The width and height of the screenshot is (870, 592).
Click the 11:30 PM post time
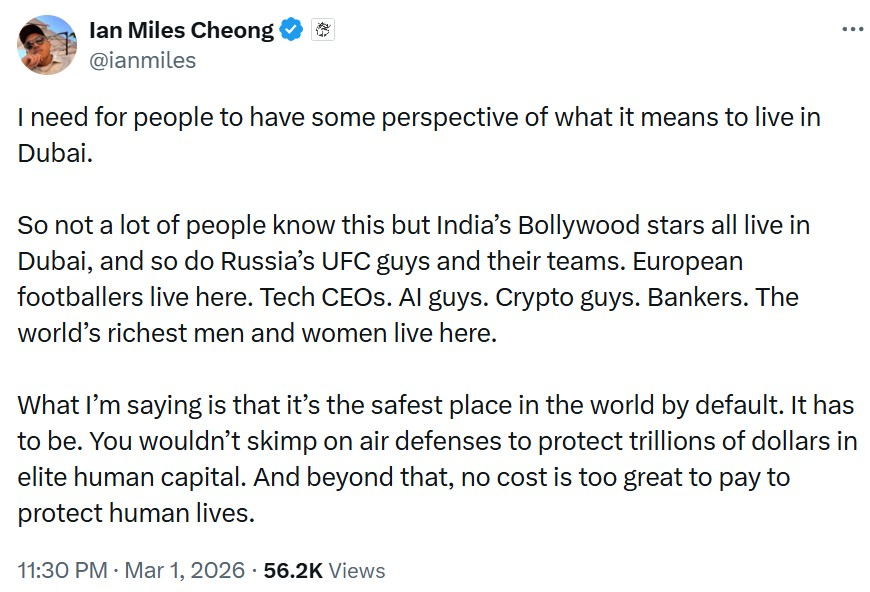click(x=63, y=570)
